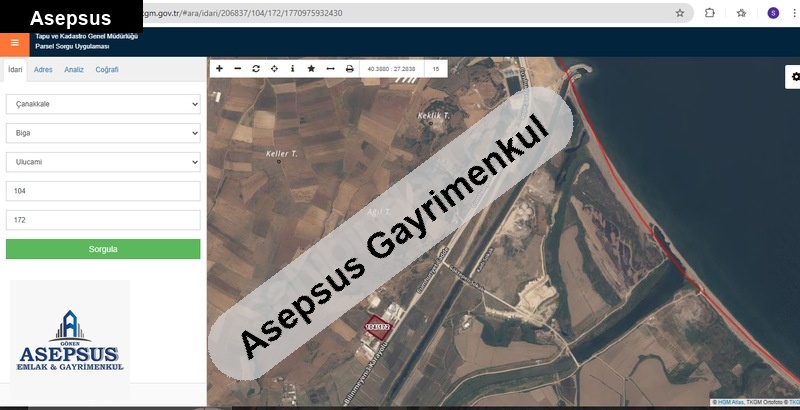This screenshot has width=800, height=410.
Task: Zoom in with the plus map tool
Action: pyautogui.click(x=220, y=69)
